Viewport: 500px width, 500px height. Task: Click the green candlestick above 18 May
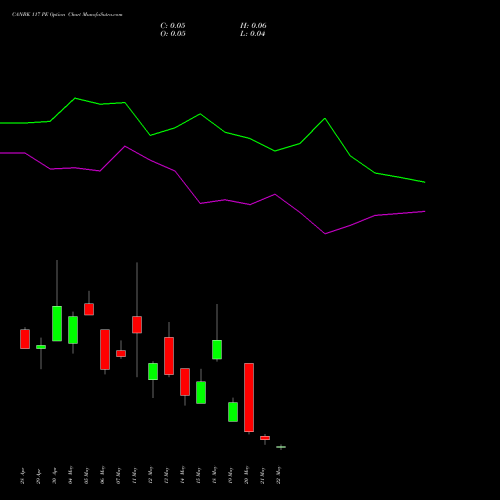(217, 349)
